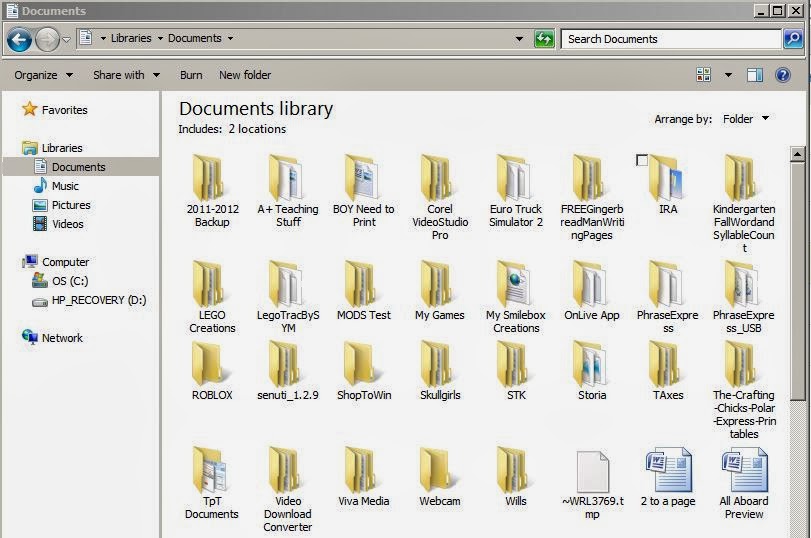811x538 pixels.
Task: Select Documents in the navigation pane
Action: pos(79,167)
